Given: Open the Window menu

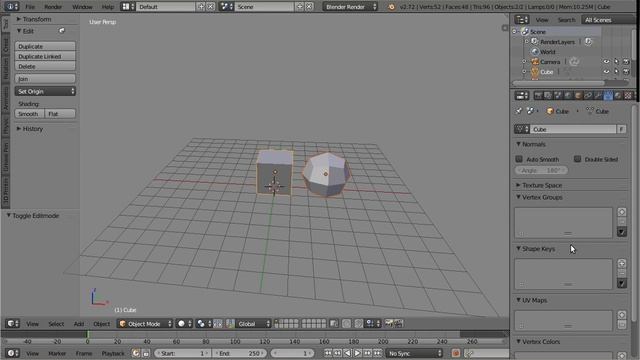Looking at the screenshot, I should point(82,7).
